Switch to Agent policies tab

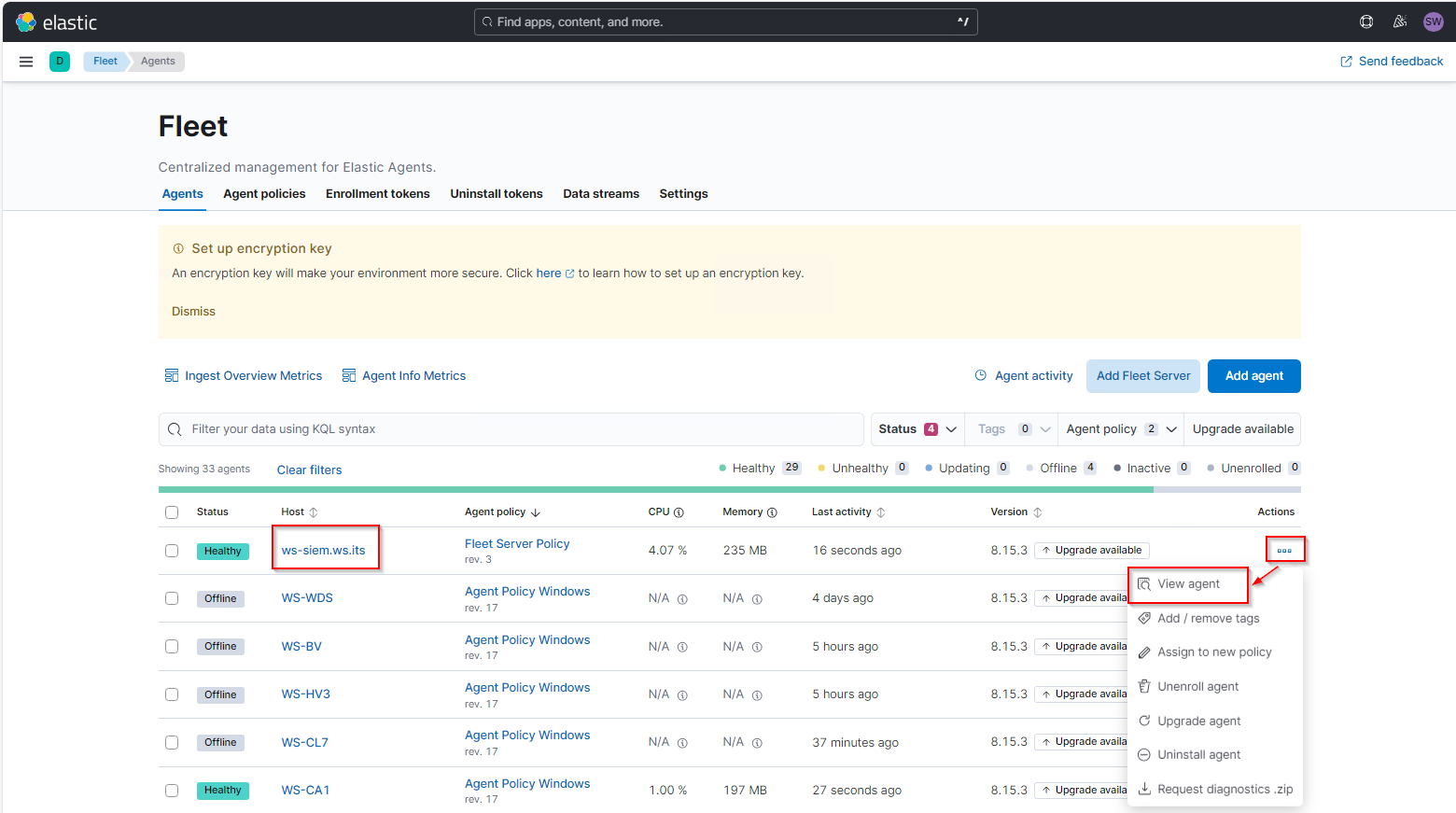pos(264,194)
